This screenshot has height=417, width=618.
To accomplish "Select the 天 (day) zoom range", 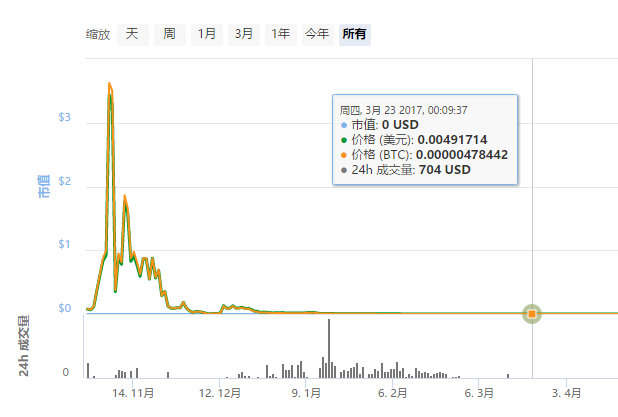I will [132, 34].
